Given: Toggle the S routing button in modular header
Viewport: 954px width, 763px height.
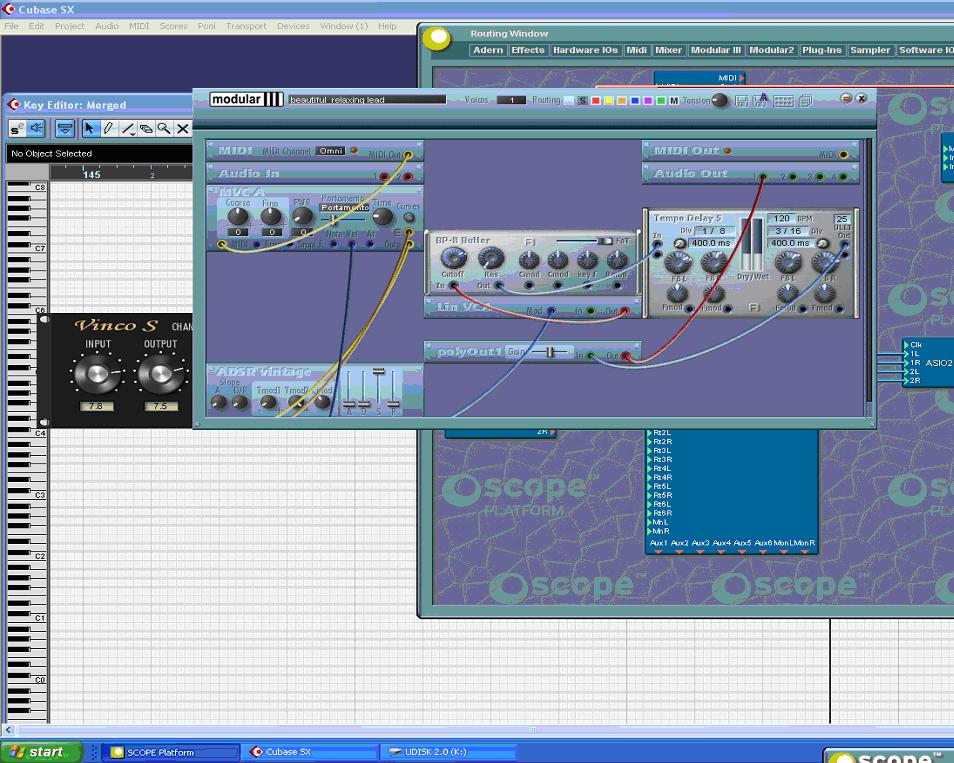Looking at the screenshot, I should [582, 100].
